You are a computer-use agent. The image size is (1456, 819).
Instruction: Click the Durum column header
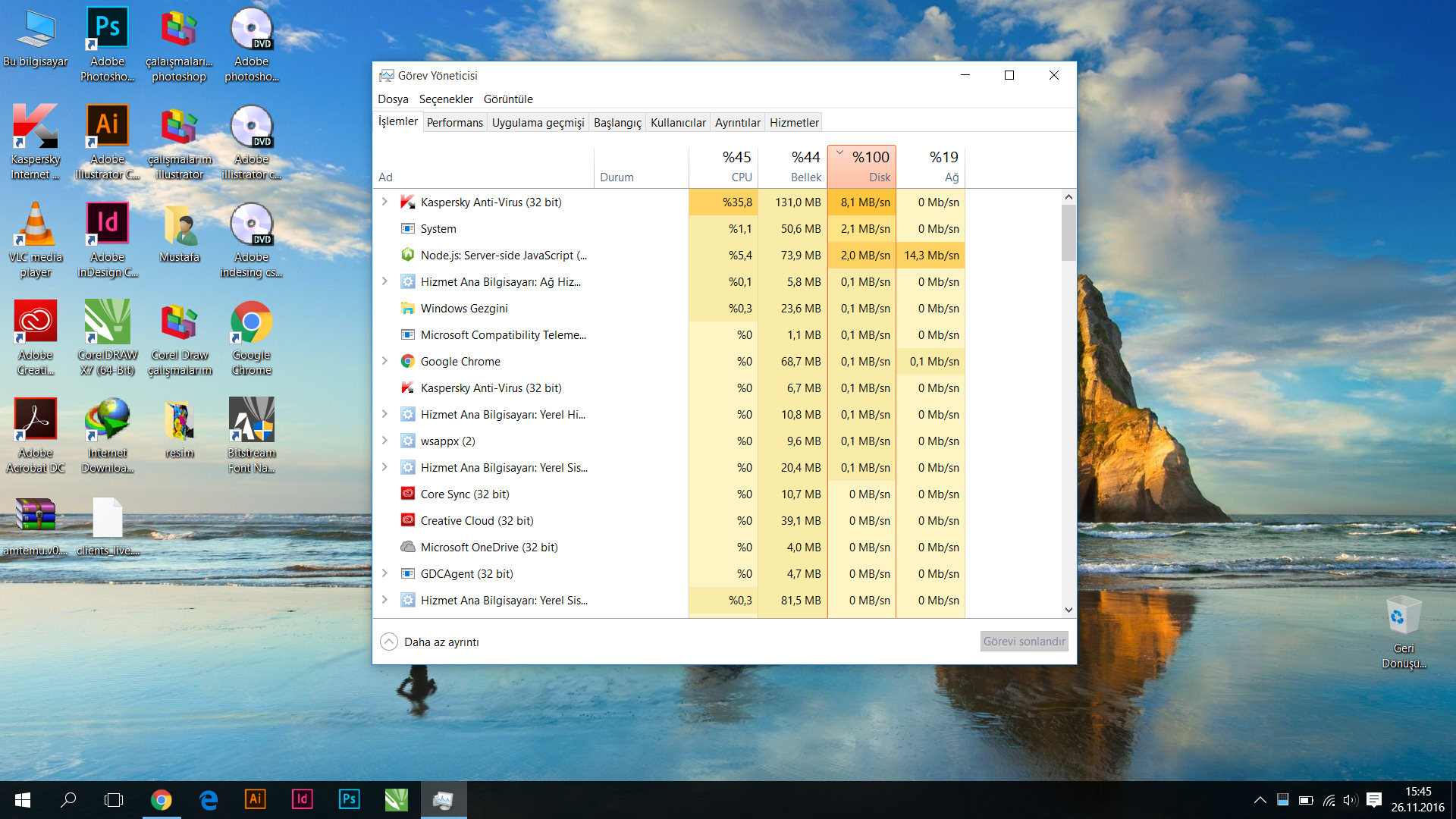tap(642, 166)
